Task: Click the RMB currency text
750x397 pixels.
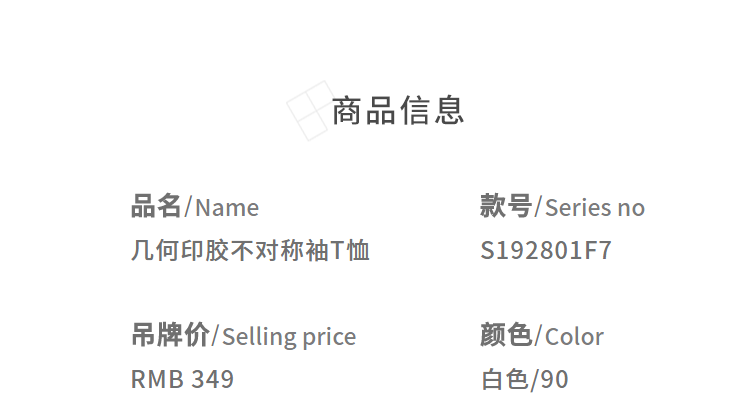Action: pyautogui.click(x=157, y=379)
